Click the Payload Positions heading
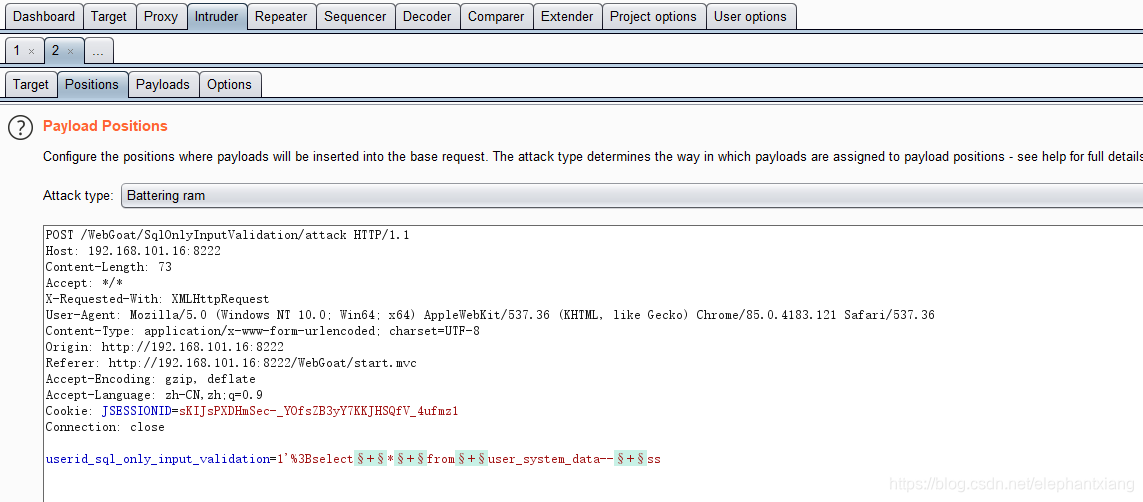1143x502 pixels. [x=105, y=126]
